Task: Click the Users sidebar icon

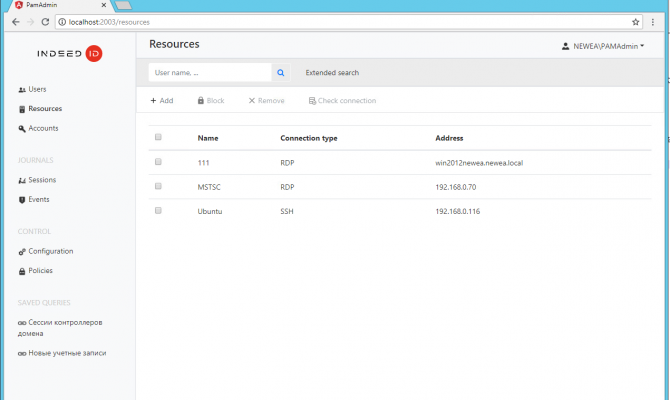Action: coord(22,90)
